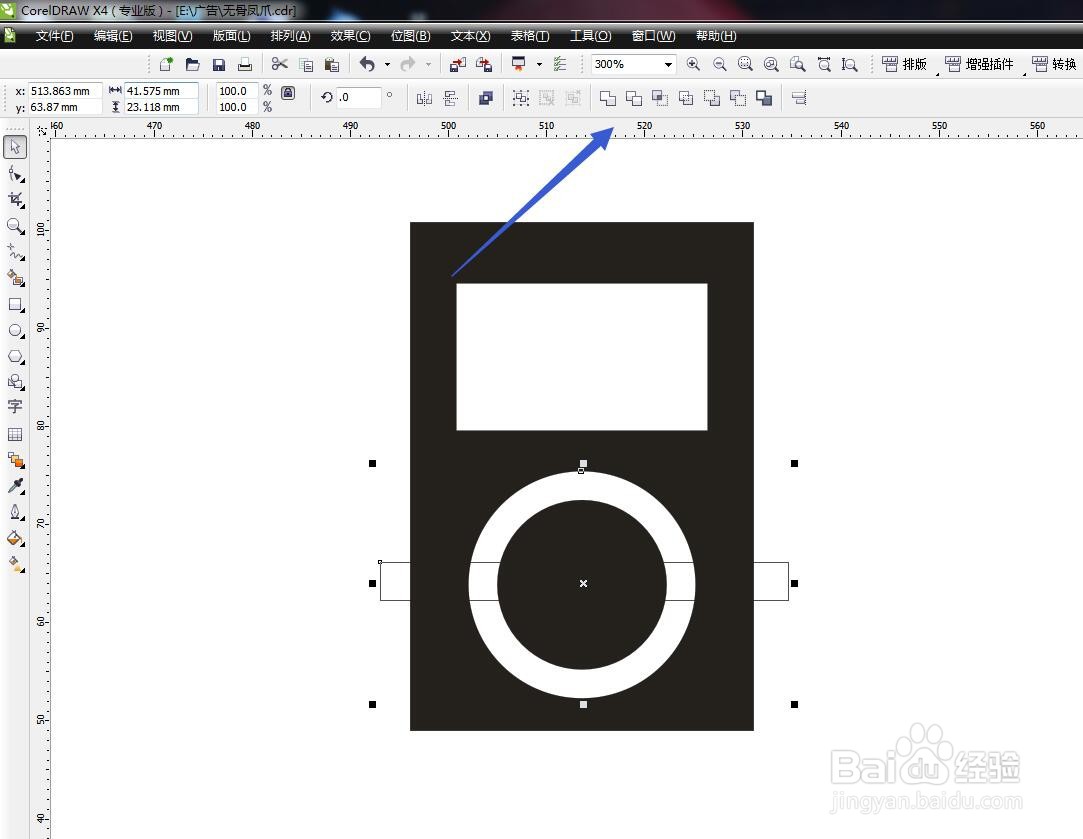
Task: Open the 排列 menu
Action: [x=289, y=35]
